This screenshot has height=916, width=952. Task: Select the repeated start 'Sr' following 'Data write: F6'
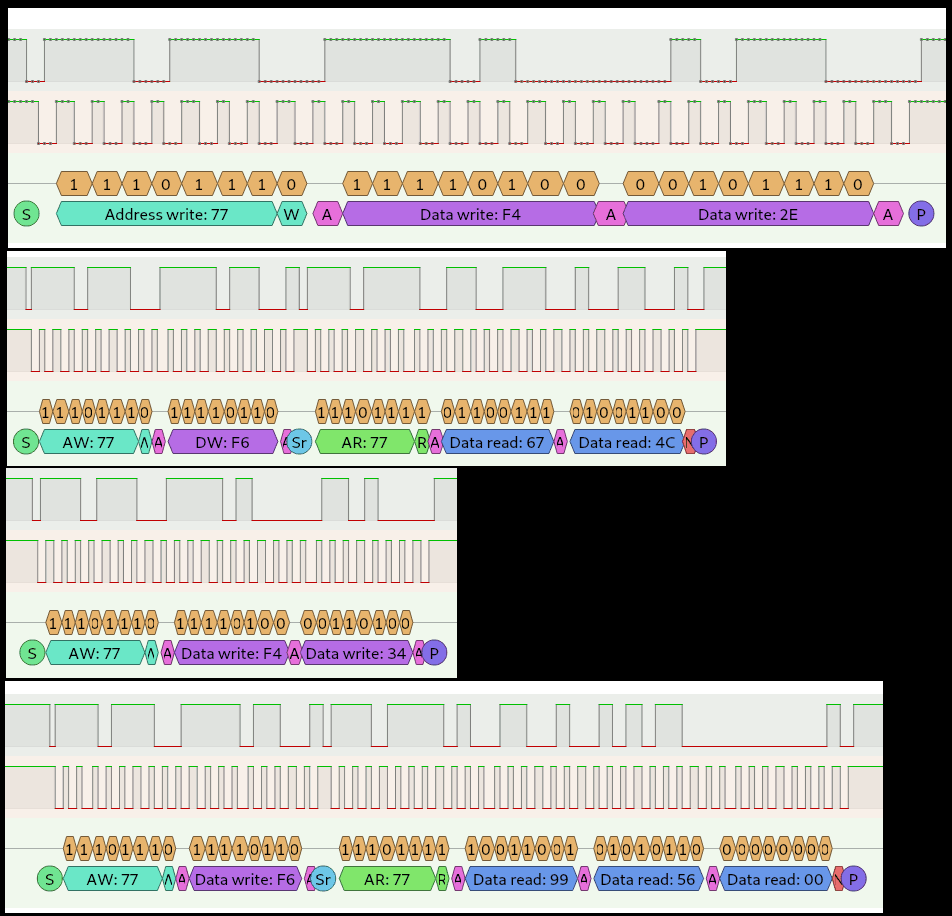tap(323, 879)
